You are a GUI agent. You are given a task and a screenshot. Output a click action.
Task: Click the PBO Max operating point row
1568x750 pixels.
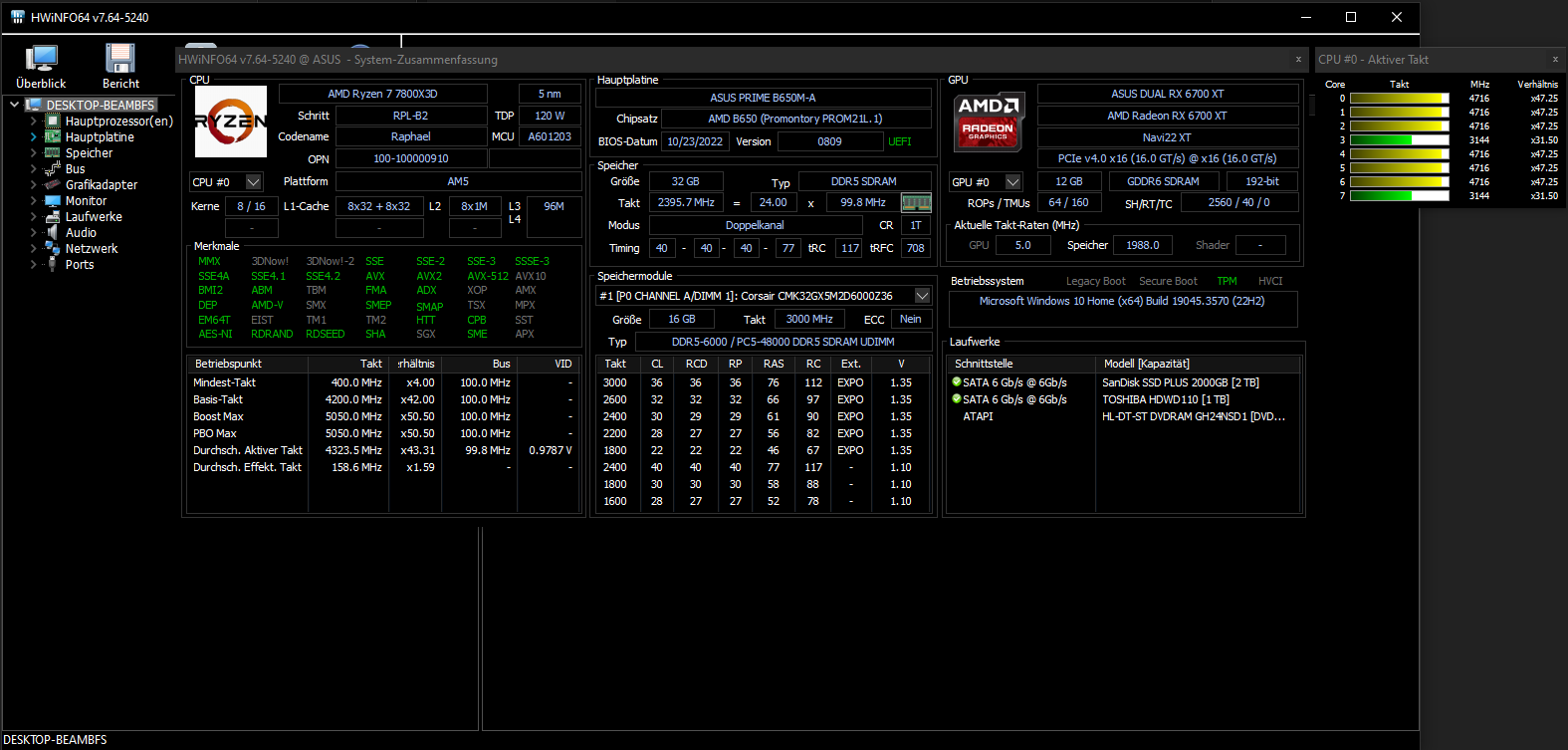[382, 433]
